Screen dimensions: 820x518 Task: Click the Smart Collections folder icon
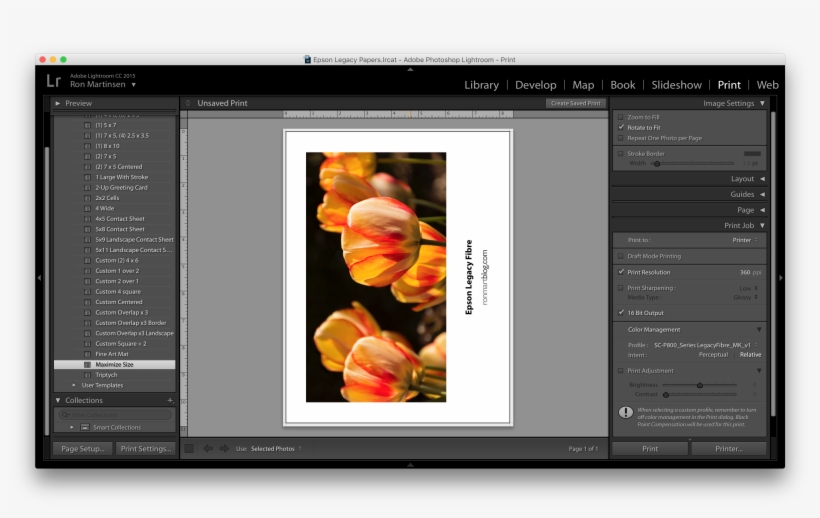point(85,427)
